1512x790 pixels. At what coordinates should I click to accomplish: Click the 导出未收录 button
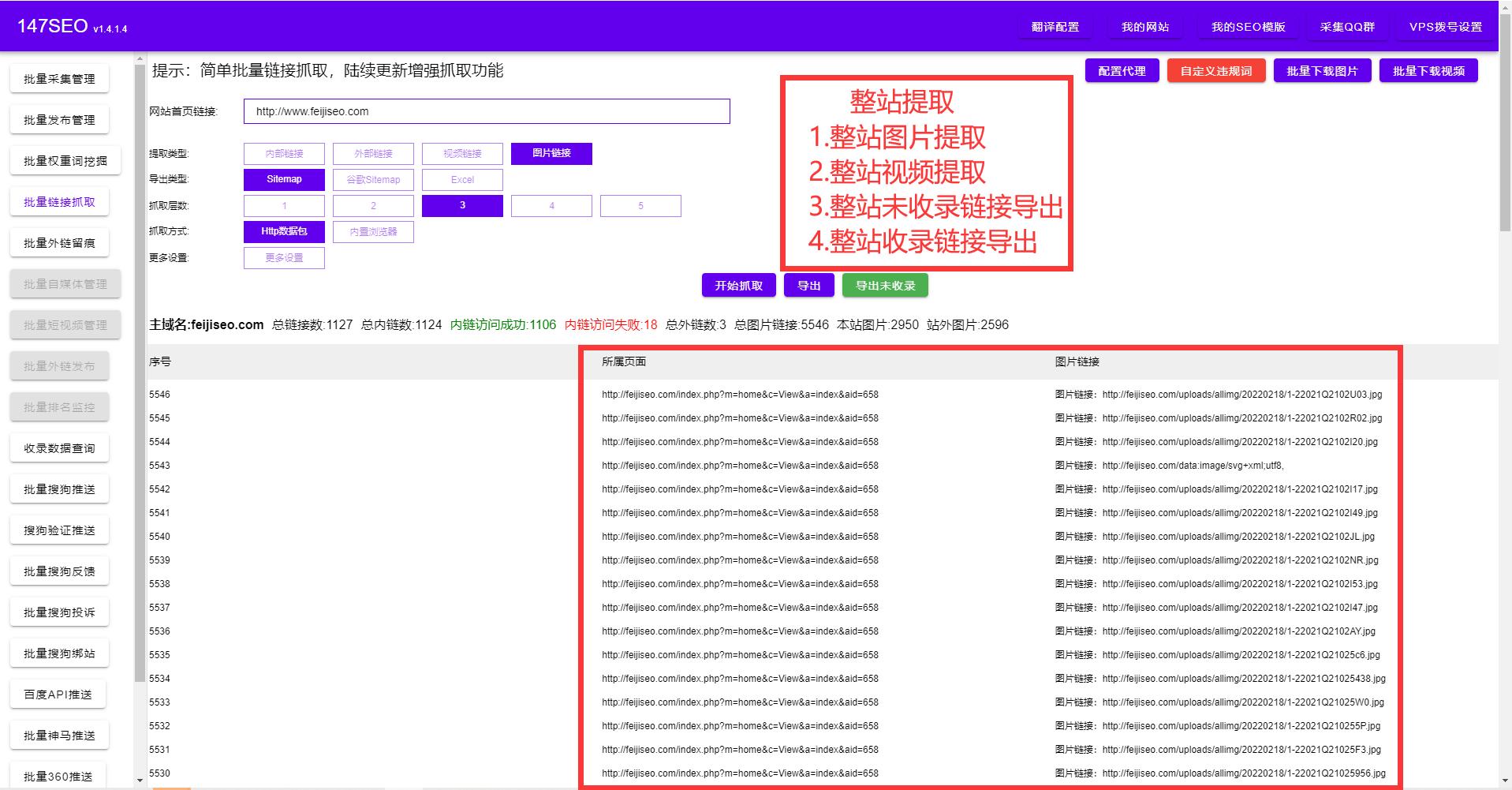click(x=884, y=285)
